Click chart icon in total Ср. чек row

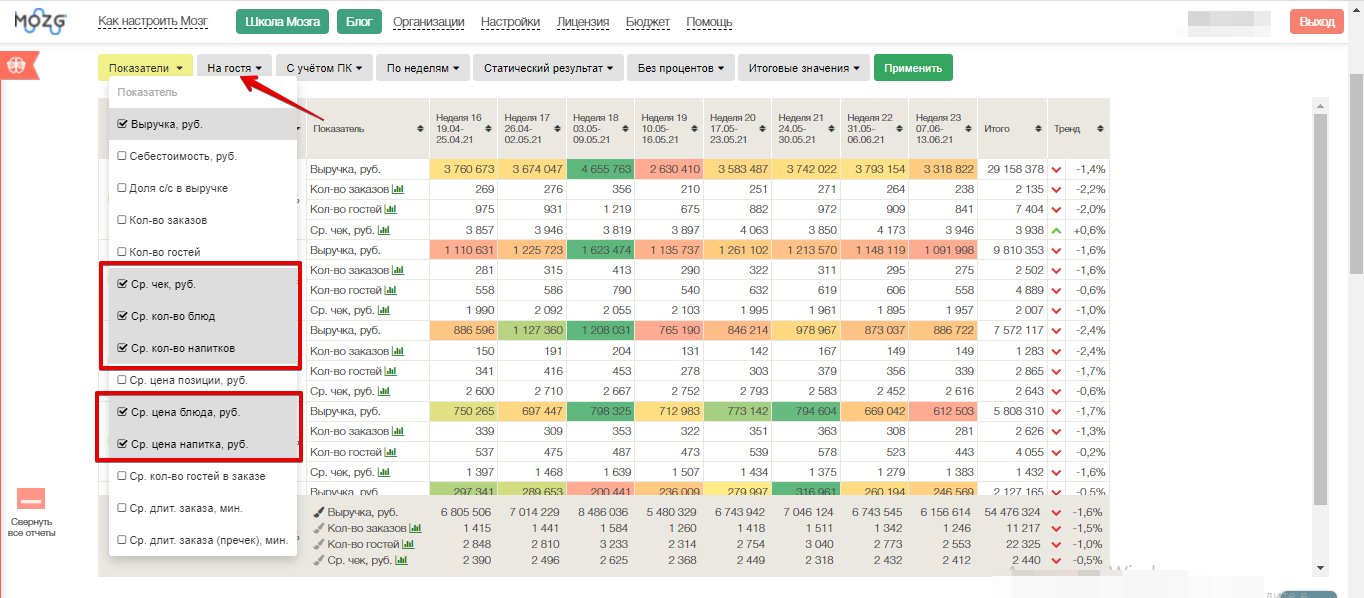(402, 560)
